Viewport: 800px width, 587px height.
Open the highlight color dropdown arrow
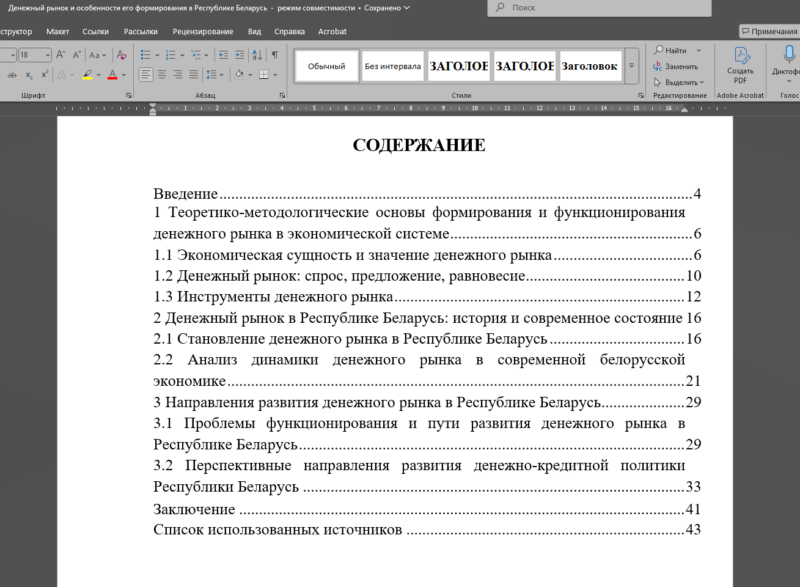(x=98, y=75)
